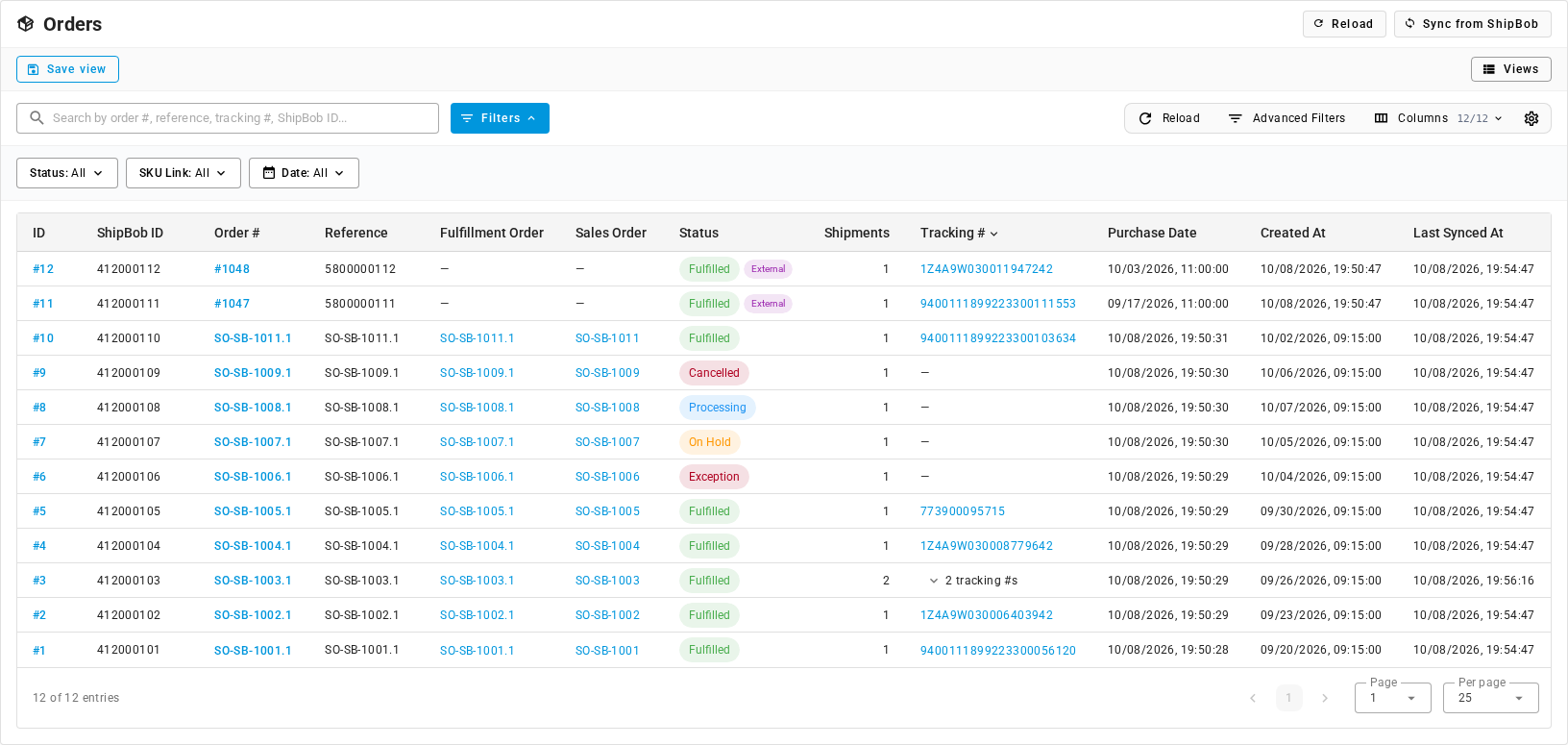Open the Date: All filter dropdown
The image size is (1568, 745).
coord(304,173)
